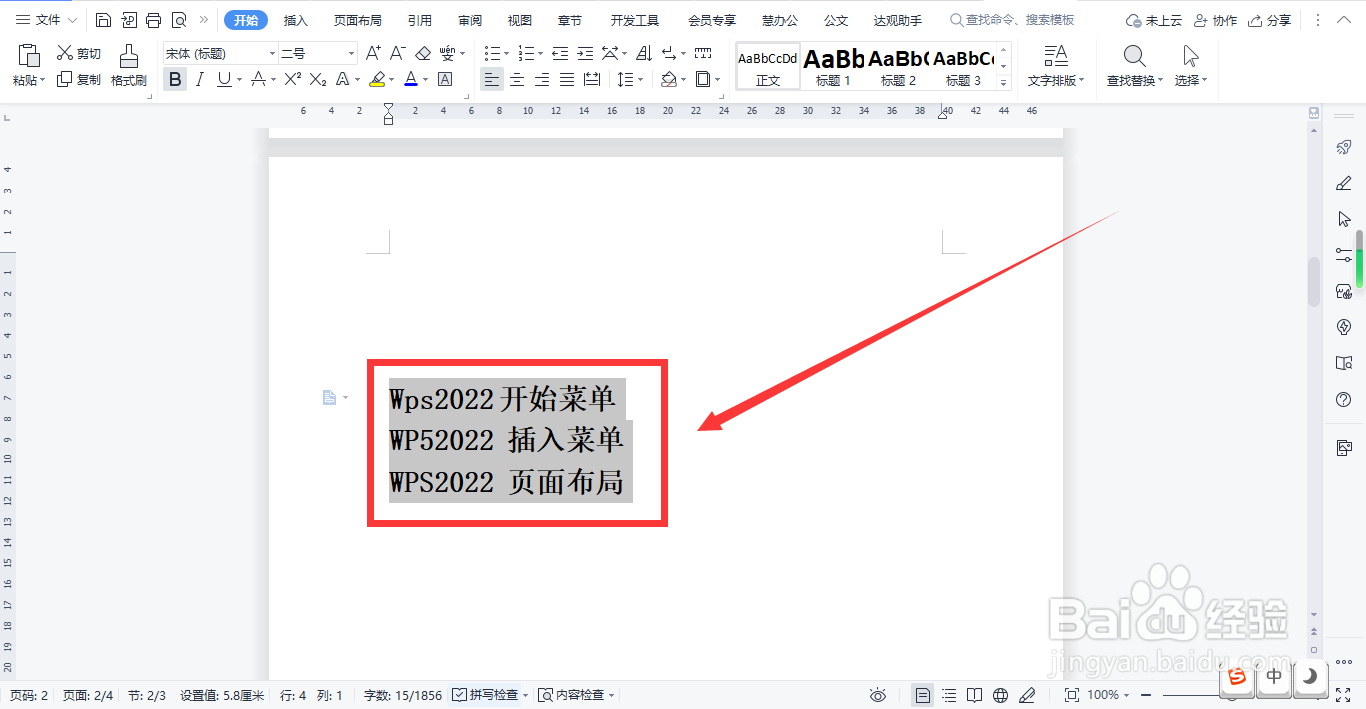Expand styles gallery more arrow
The width and height of the screenshot is (1366, 709).
[1003, 84]
